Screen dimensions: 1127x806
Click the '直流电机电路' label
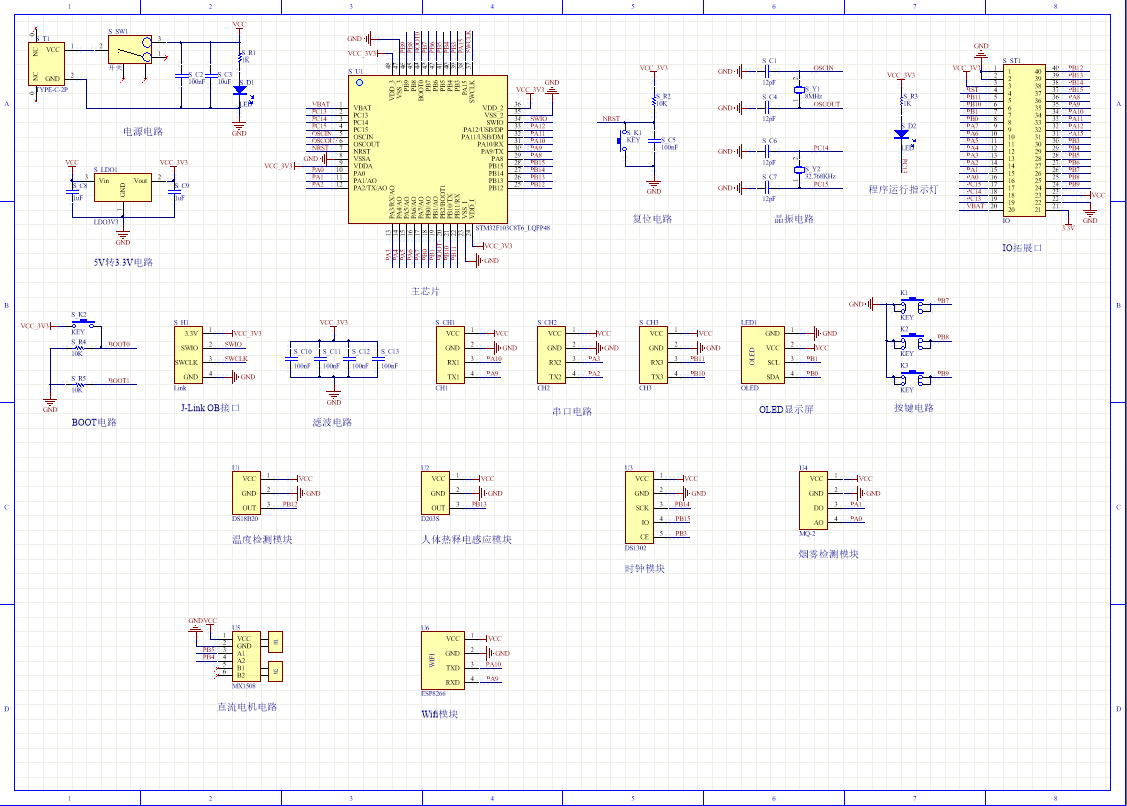(x=247, y=707)
